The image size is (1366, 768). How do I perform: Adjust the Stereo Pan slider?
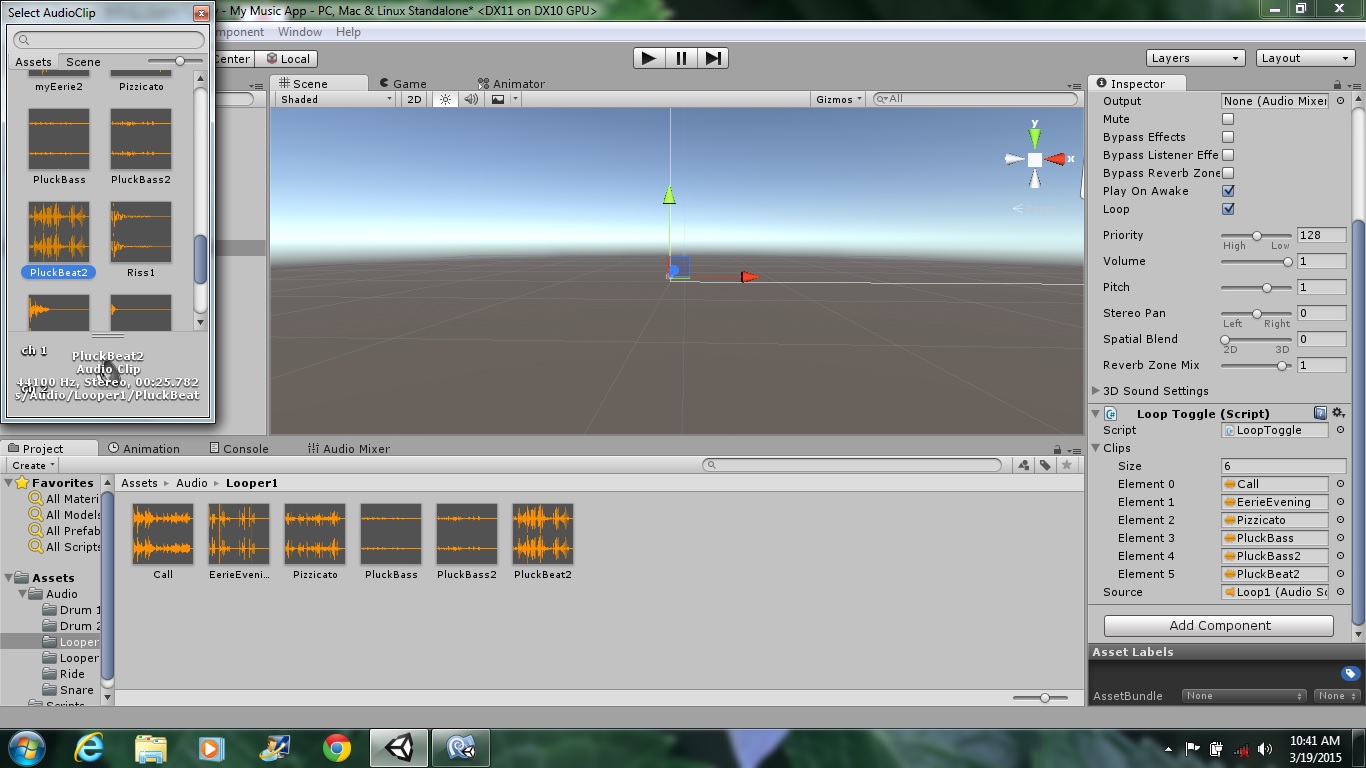tap(1257, 313)
